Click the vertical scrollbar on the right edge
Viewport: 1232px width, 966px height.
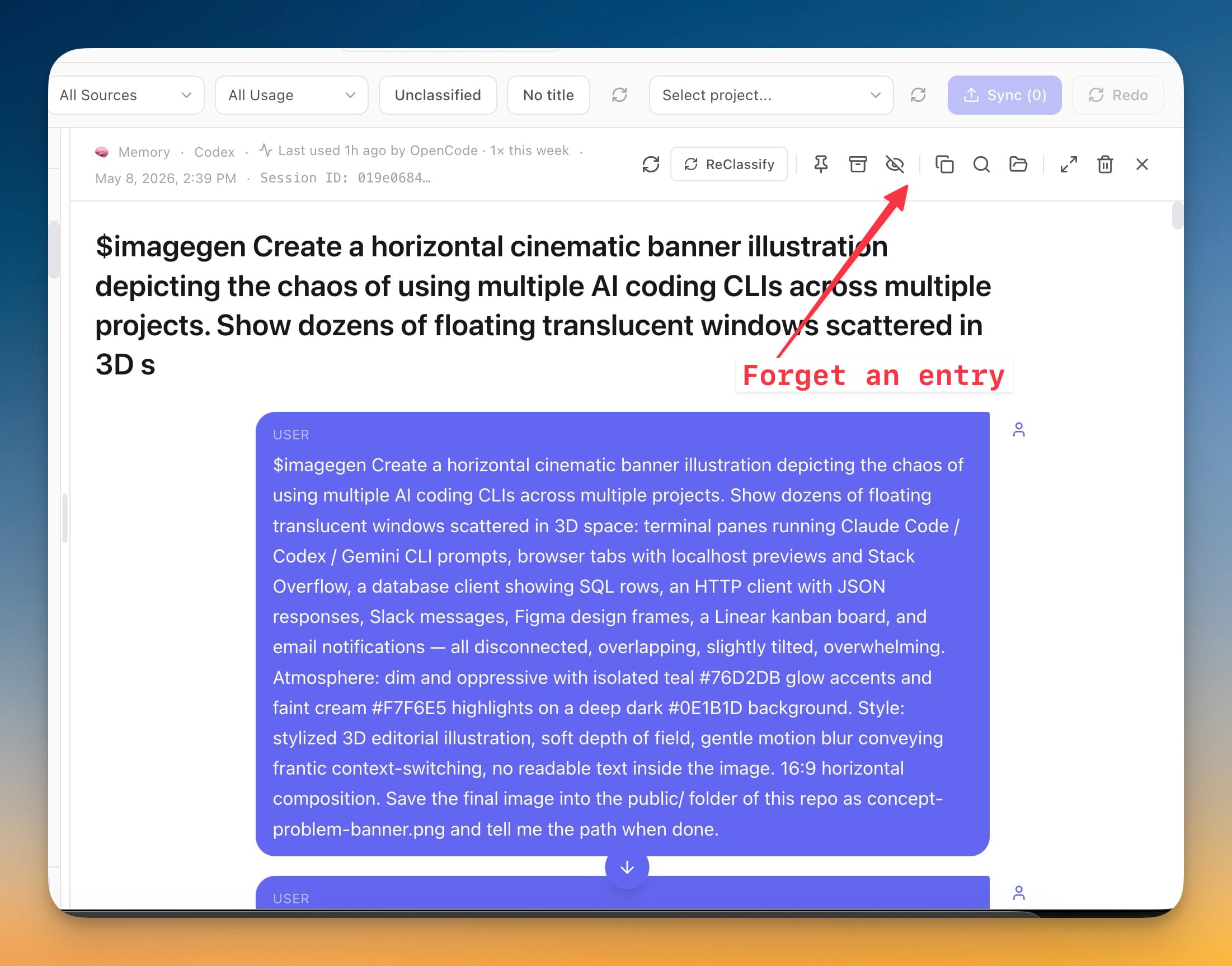1177,215
